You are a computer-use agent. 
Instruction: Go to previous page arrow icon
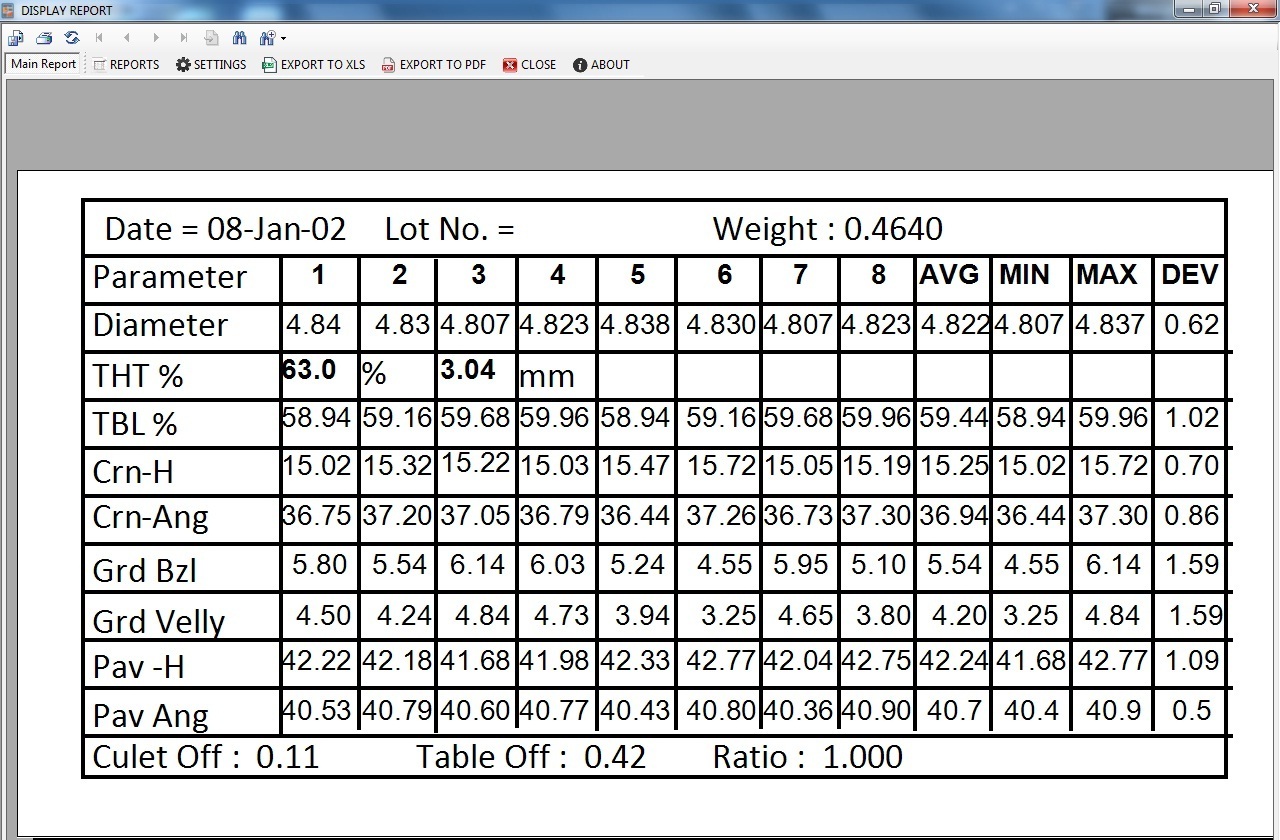(127, 38)
